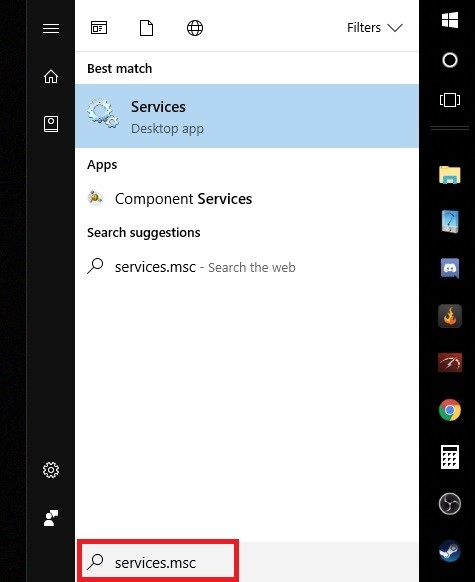Click the Desktop app subtitle text
This screenshot has width=475, height=582.
(x=167, y=129)
